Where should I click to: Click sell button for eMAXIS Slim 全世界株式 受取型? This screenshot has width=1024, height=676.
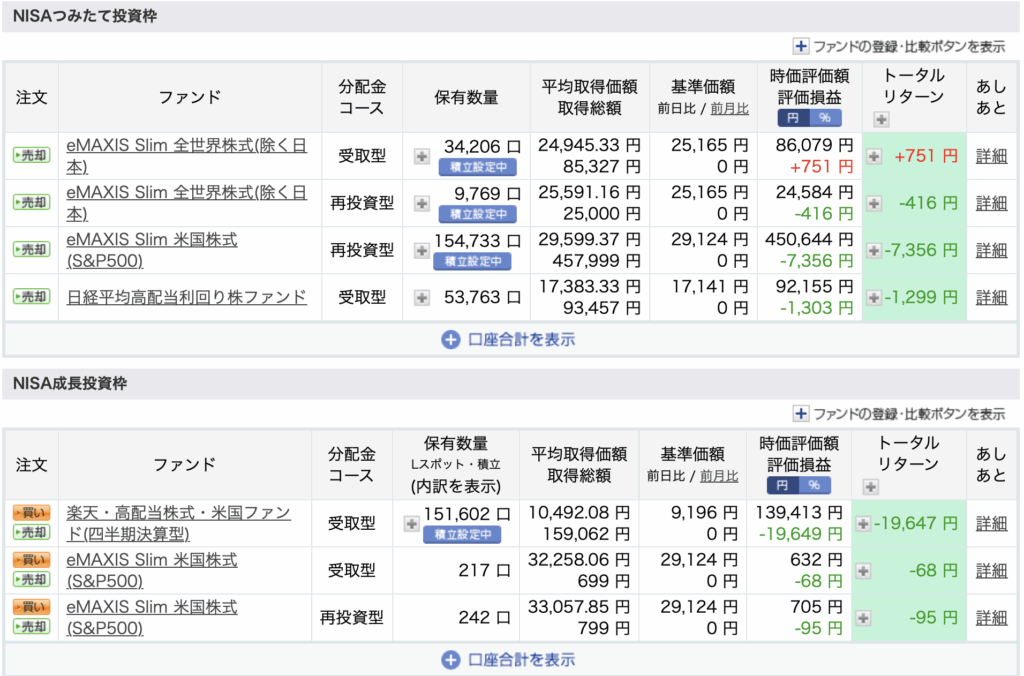(x=31, y=155)
